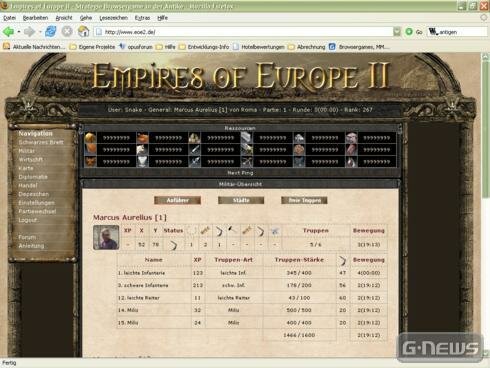Select the '14. Miliz' troop row
490x368 pixels.
[252, 310]
